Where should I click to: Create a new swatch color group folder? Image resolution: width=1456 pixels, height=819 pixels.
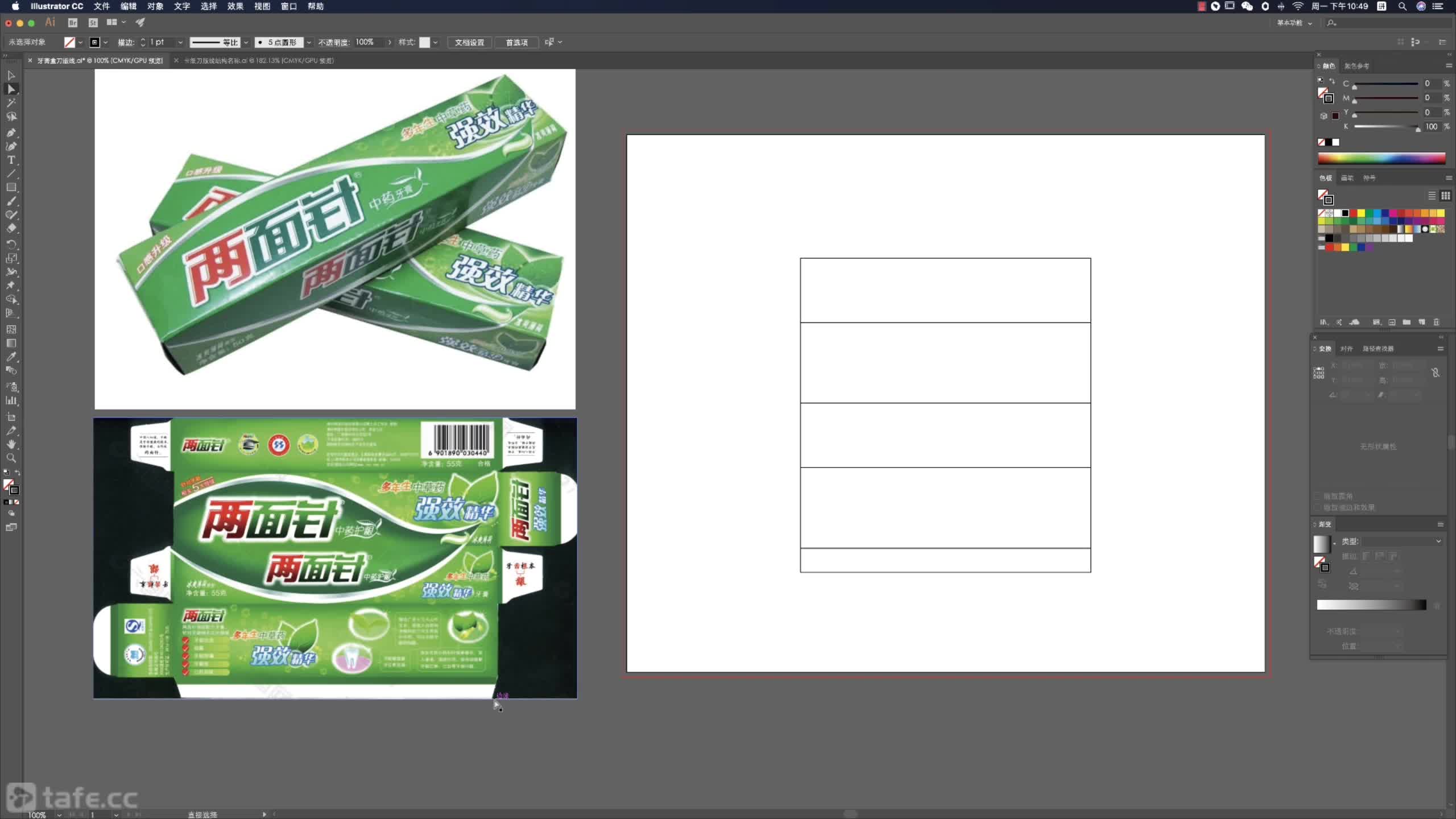(1407, 322)
